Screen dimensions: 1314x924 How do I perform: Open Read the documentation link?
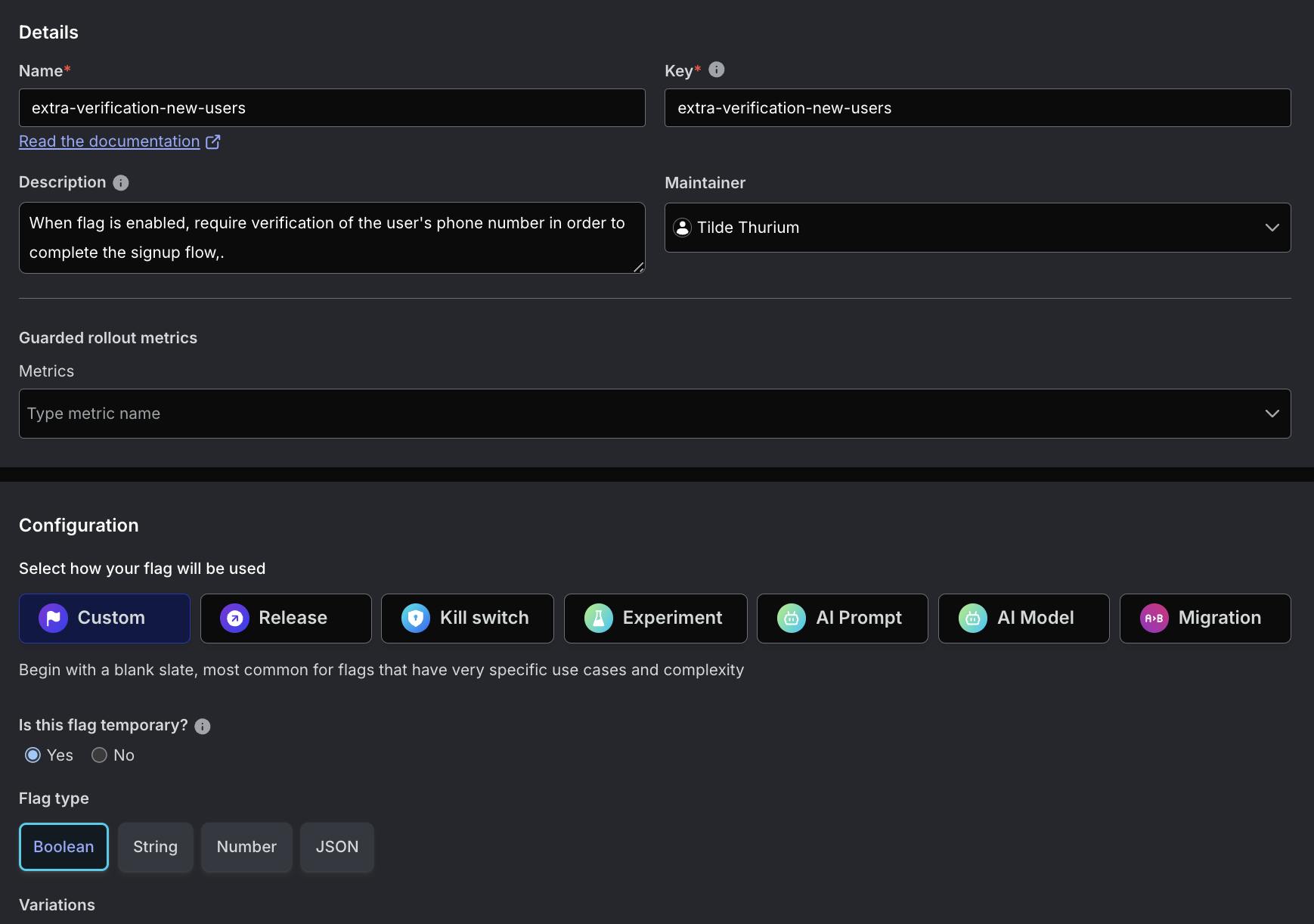point(110,141)
